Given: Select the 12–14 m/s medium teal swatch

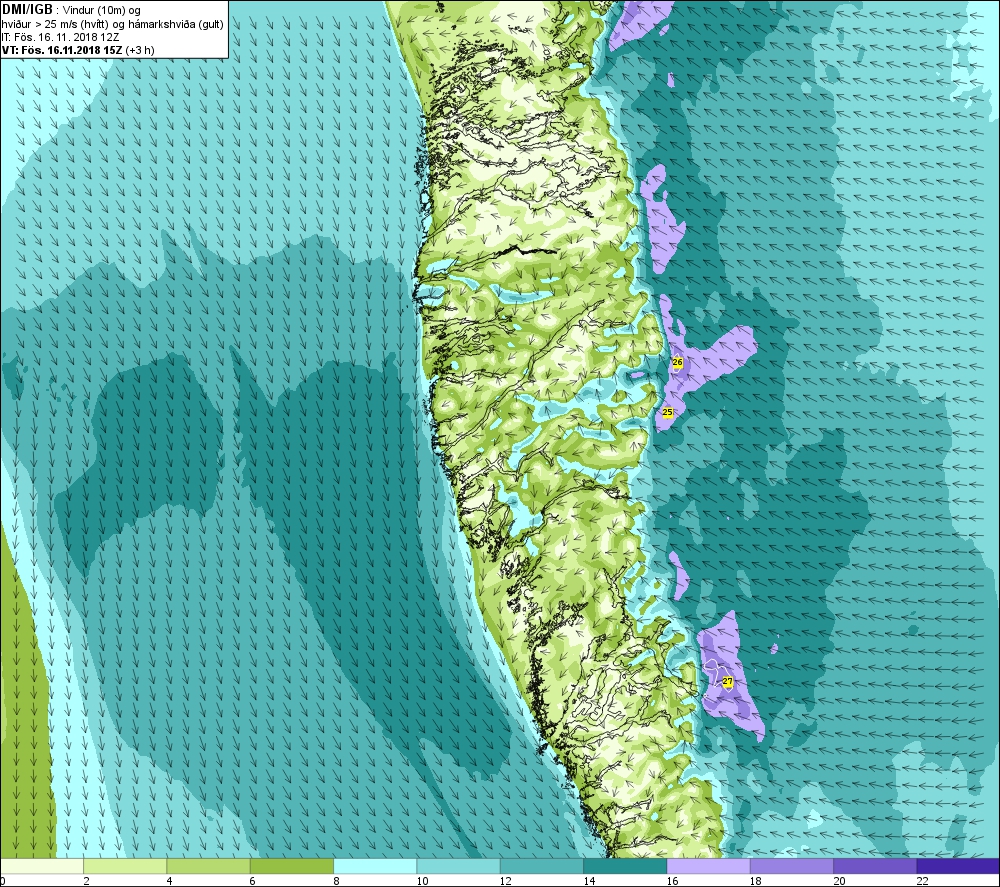Looking at the screenshot, I should click(541, 866).
